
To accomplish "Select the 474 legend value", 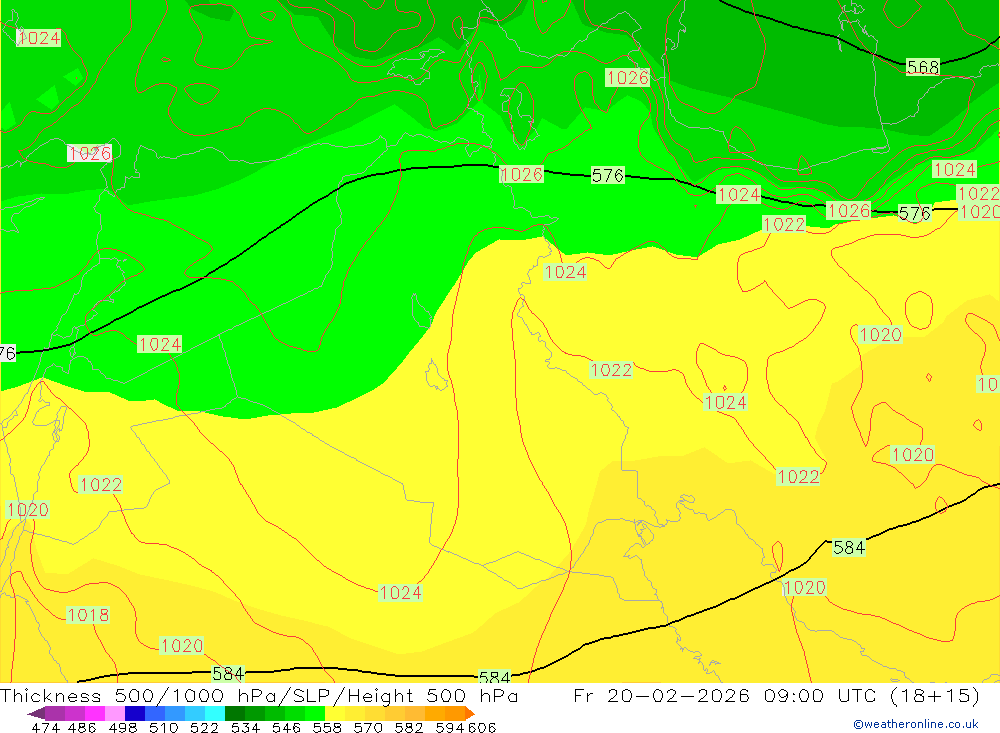I will (x=45, y=727).
